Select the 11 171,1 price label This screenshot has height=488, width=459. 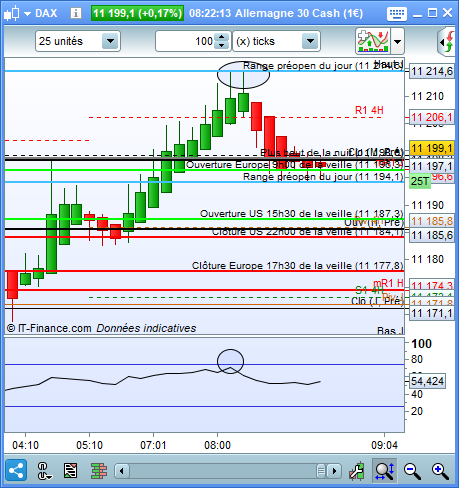coord(432,313)
